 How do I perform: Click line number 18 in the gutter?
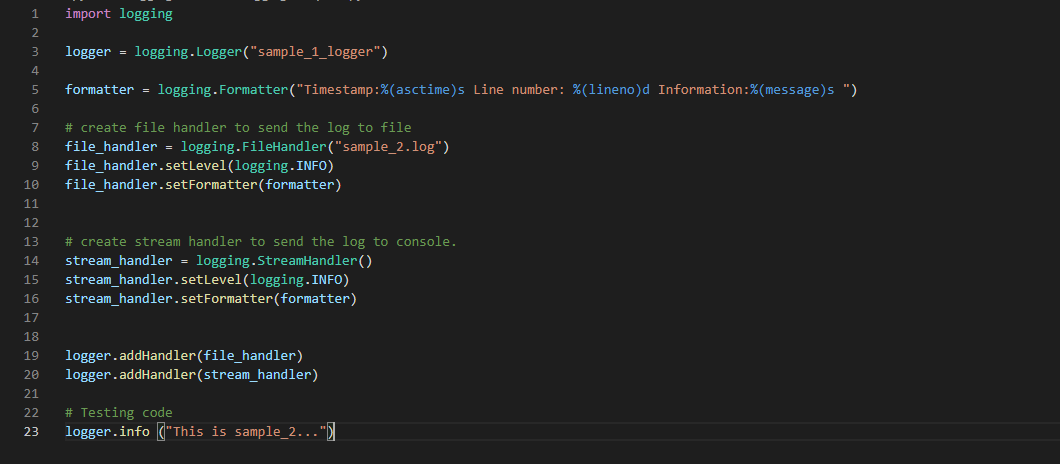pyautogui.click(x=31, y=336)
